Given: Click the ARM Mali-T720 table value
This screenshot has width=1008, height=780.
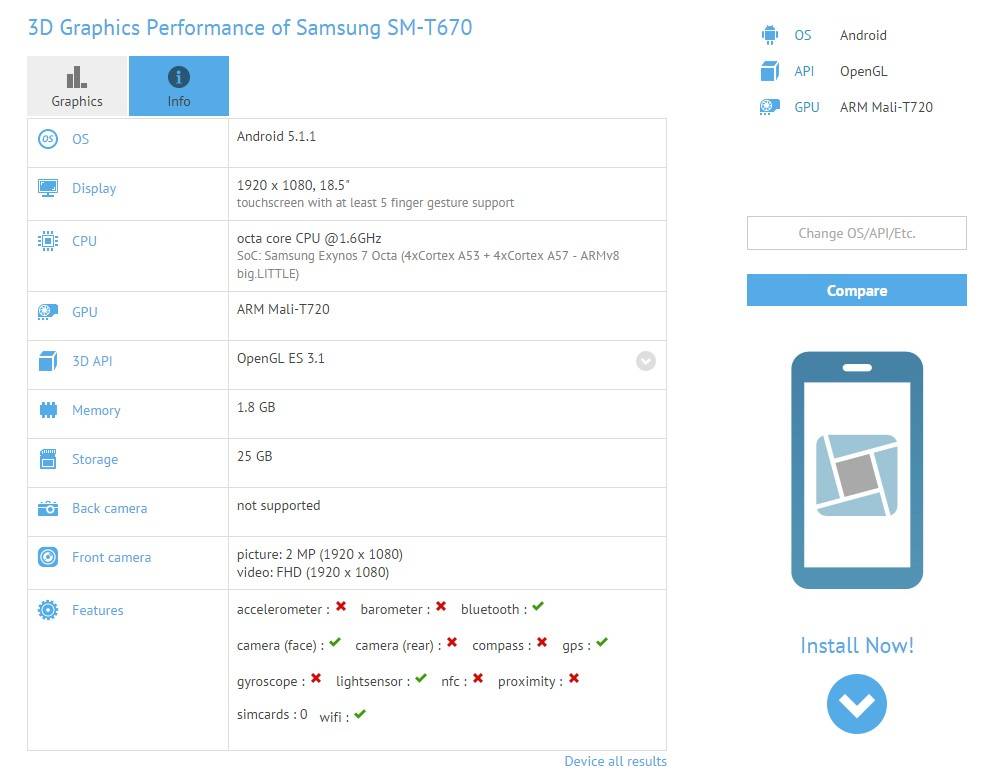Looking at the screenshot, I should click(283, 309).
